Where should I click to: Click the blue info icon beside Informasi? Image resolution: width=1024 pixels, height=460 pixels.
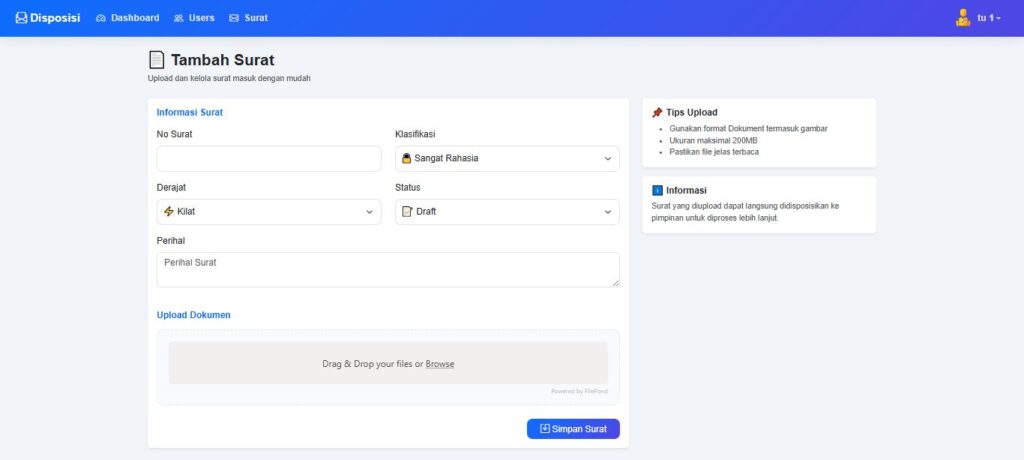click(658, 191)
